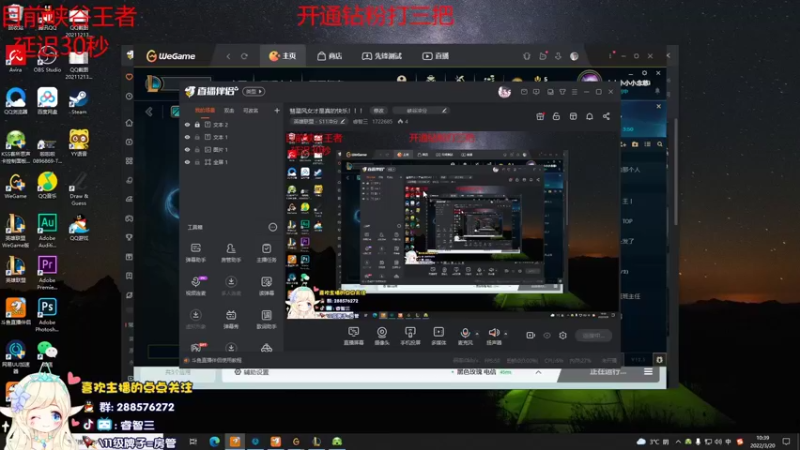Image resolution: width=800 pixels, height=450 pixels.
Task: Mute the 麦克风 microphone icon
Action: 465,333
